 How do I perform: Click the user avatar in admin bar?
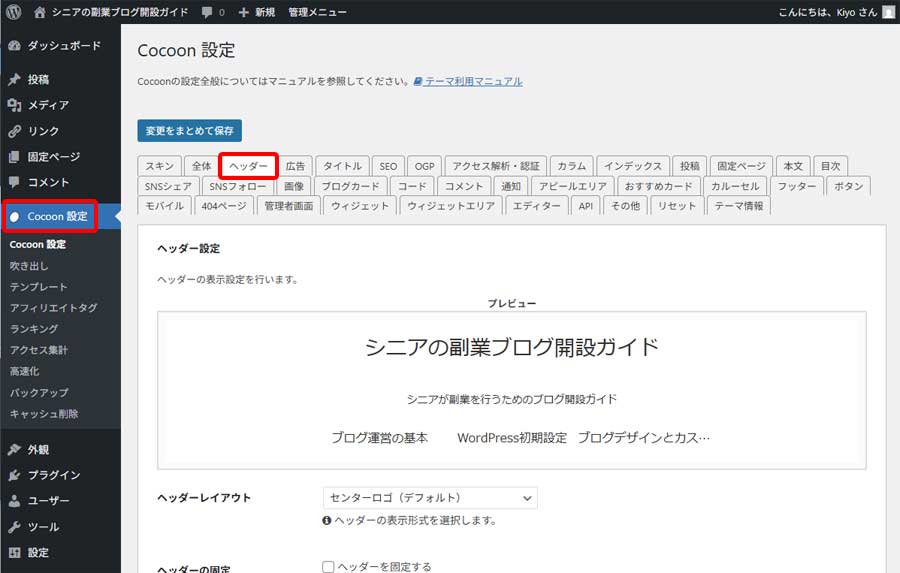pos(888,12)
